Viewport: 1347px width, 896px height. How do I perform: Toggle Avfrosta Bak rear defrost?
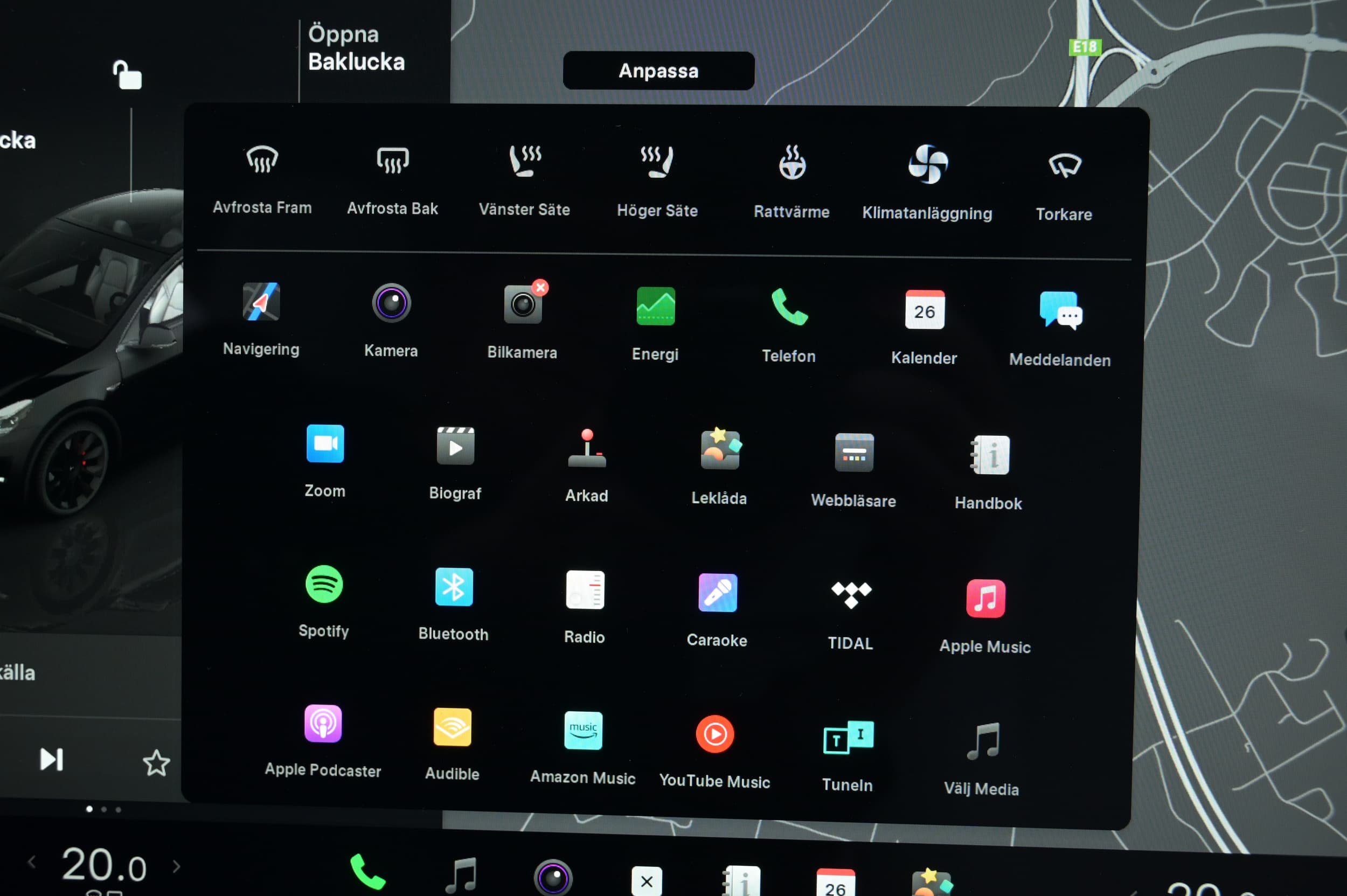(x=393, y=180)
